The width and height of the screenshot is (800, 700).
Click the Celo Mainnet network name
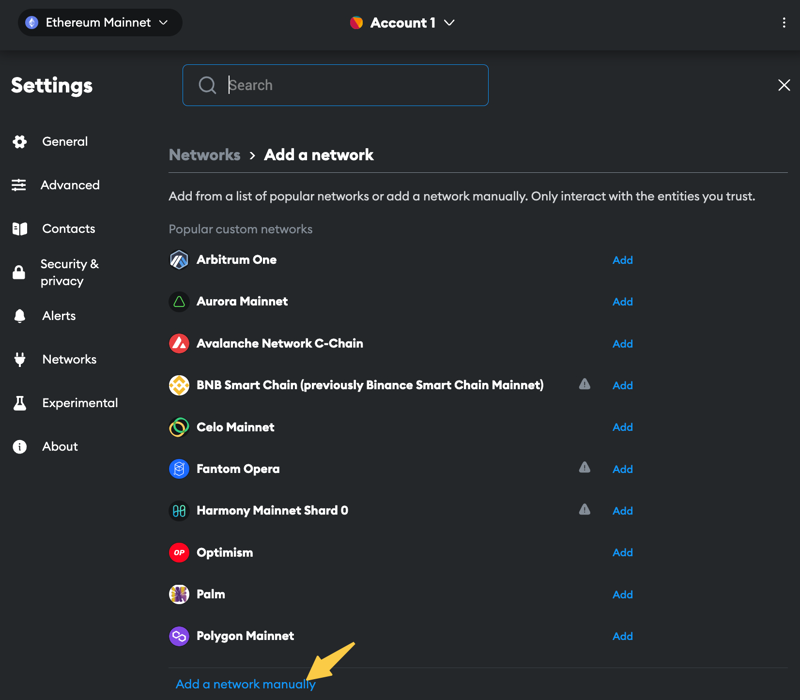point(235,427)
